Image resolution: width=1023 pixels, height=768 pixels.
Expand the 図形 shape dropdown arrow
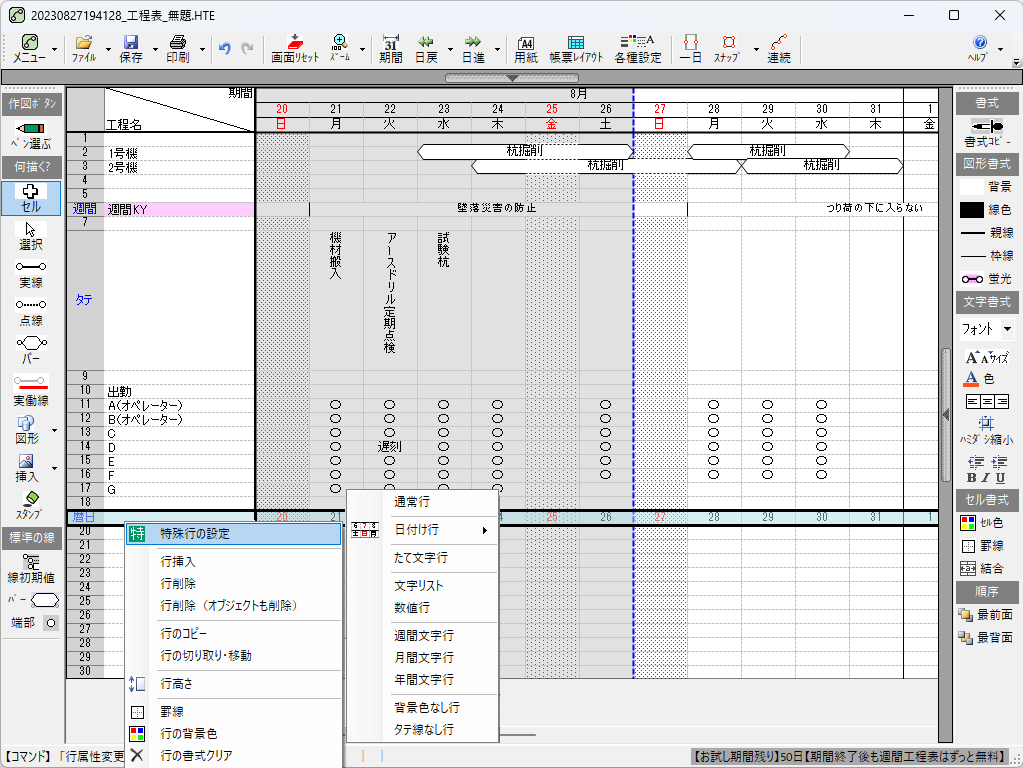coord(54,431)
